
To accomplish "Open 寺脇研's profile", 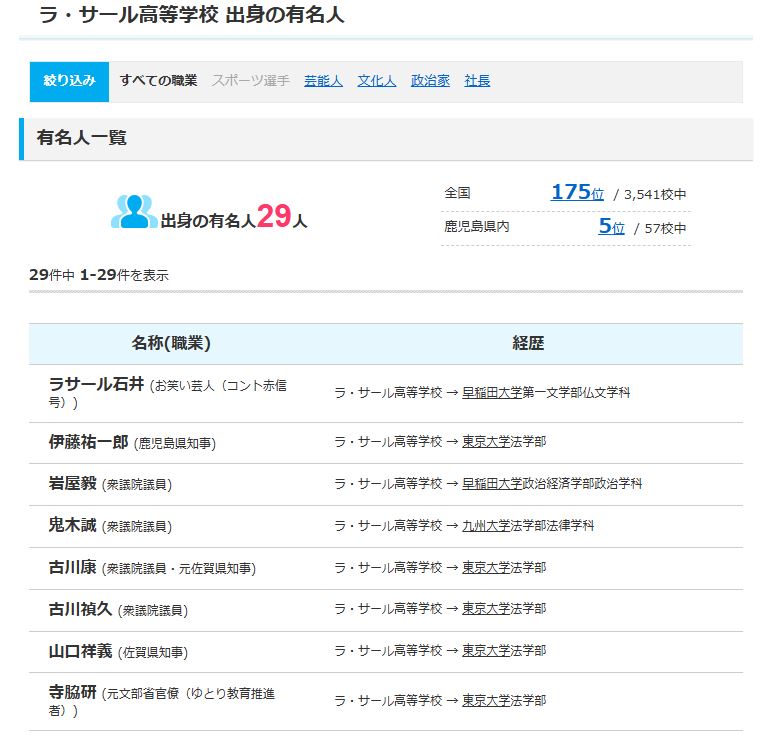I will (72, 692).
